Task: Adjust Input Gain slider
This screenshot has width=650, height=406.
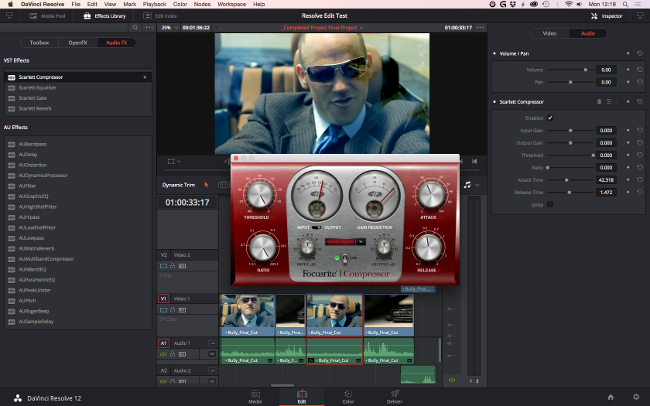Action: click(x=570, y=130)
